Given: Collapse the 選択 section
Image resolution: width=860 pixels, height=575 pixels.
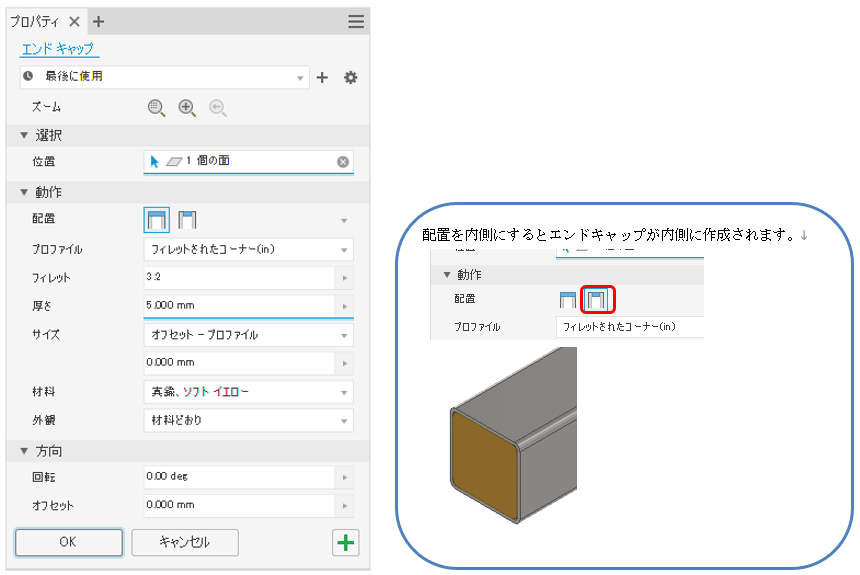Looking at the screenshot, I should point(24,135).
